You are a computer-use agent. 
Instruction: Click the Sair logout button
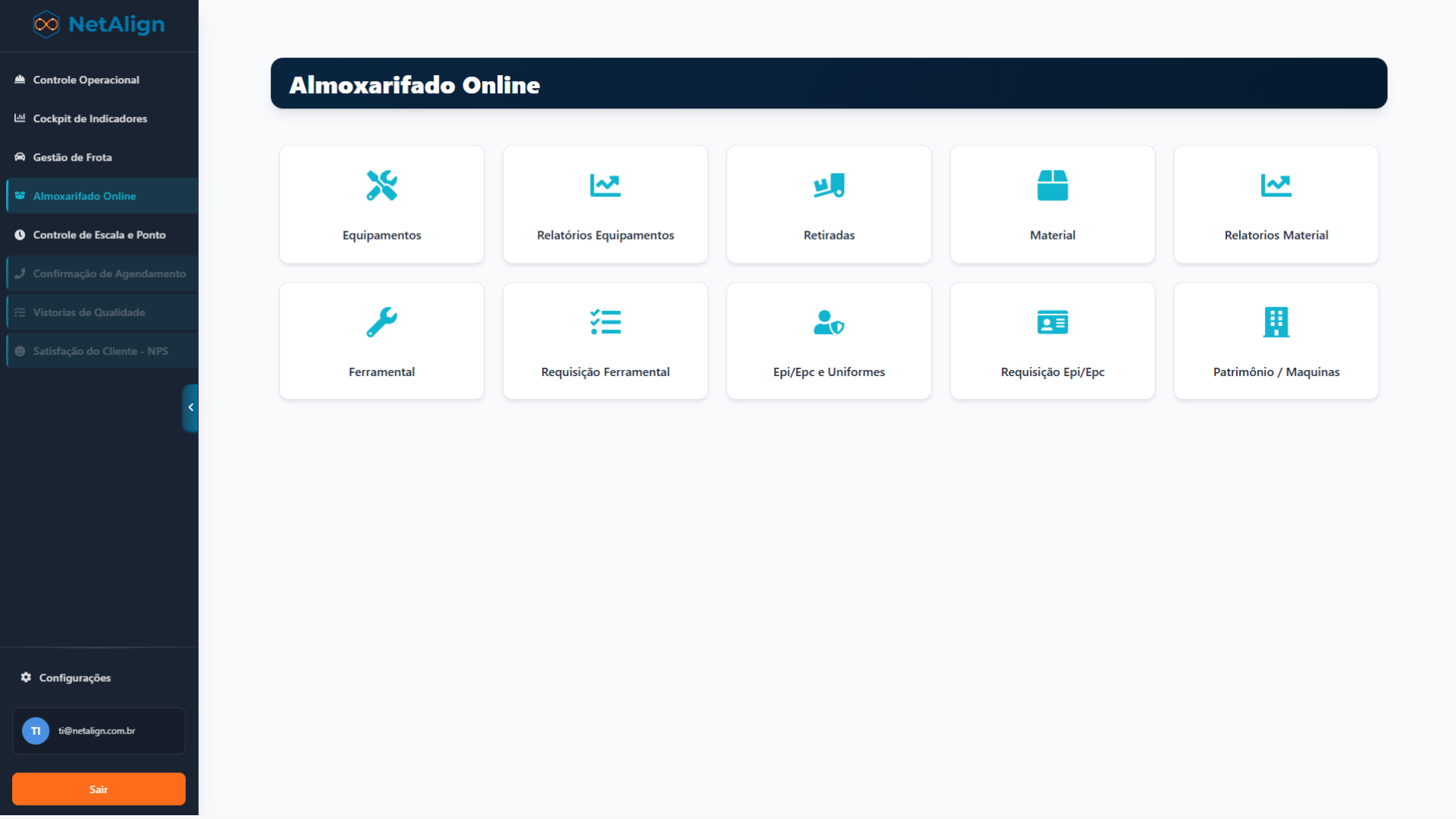(99, 789)
